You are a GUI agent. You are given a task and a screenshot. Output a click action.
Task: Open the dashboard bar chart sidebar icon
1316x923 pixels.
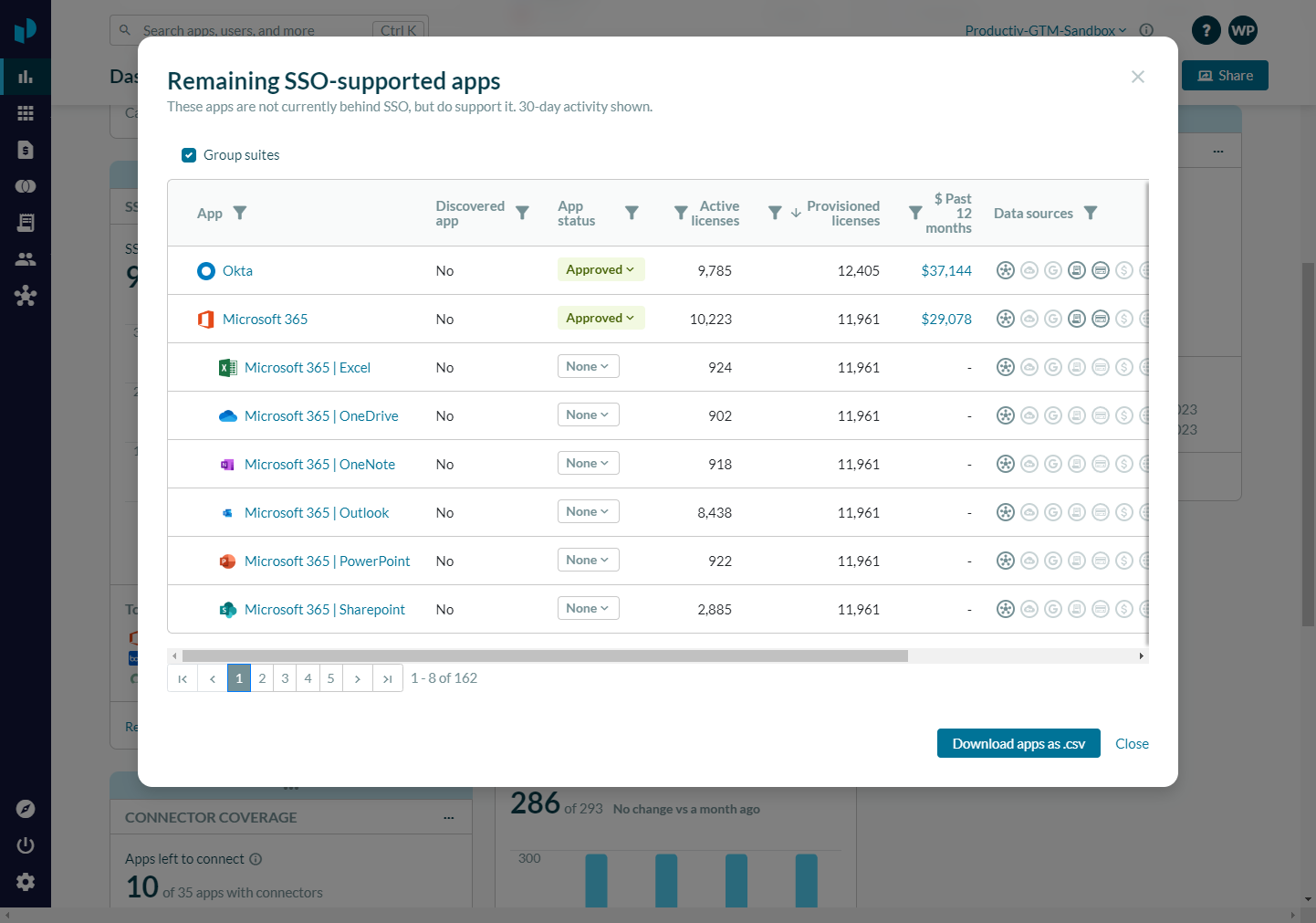coord(26,77)
